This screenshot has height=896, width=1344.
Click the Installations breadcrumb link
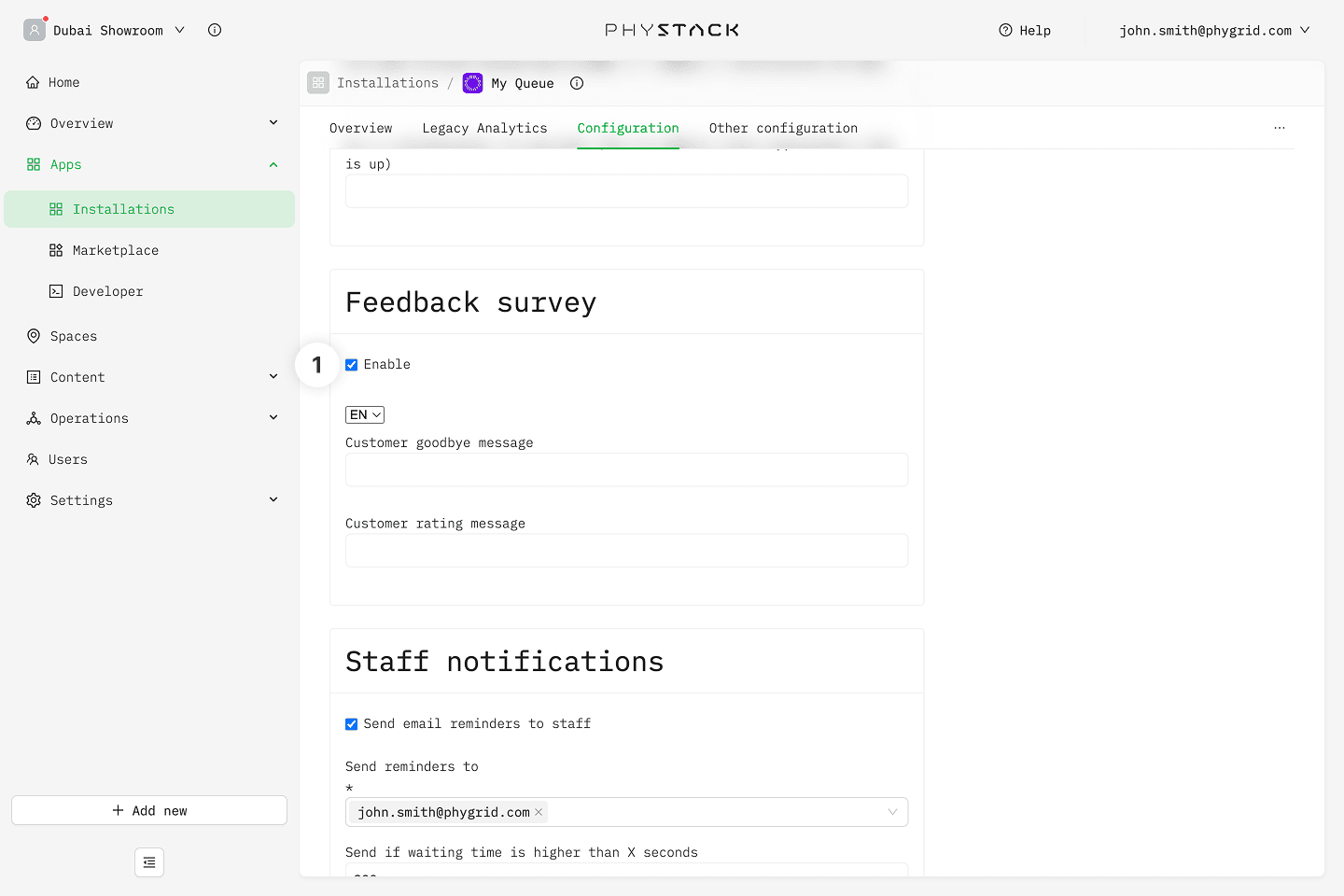tap(387, 83)
